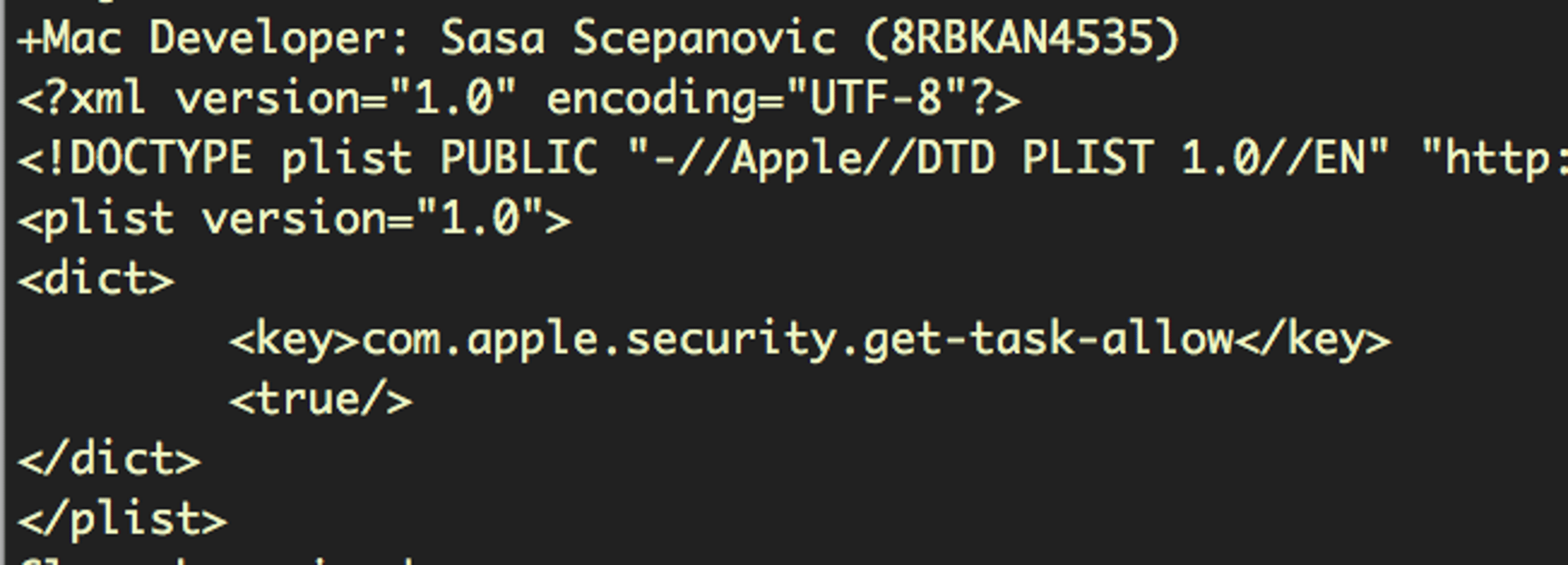Click the surname "Scepanovic"
Viewport: 1568px width, 565px height.
pyautogui.click(x=704, y=39)
